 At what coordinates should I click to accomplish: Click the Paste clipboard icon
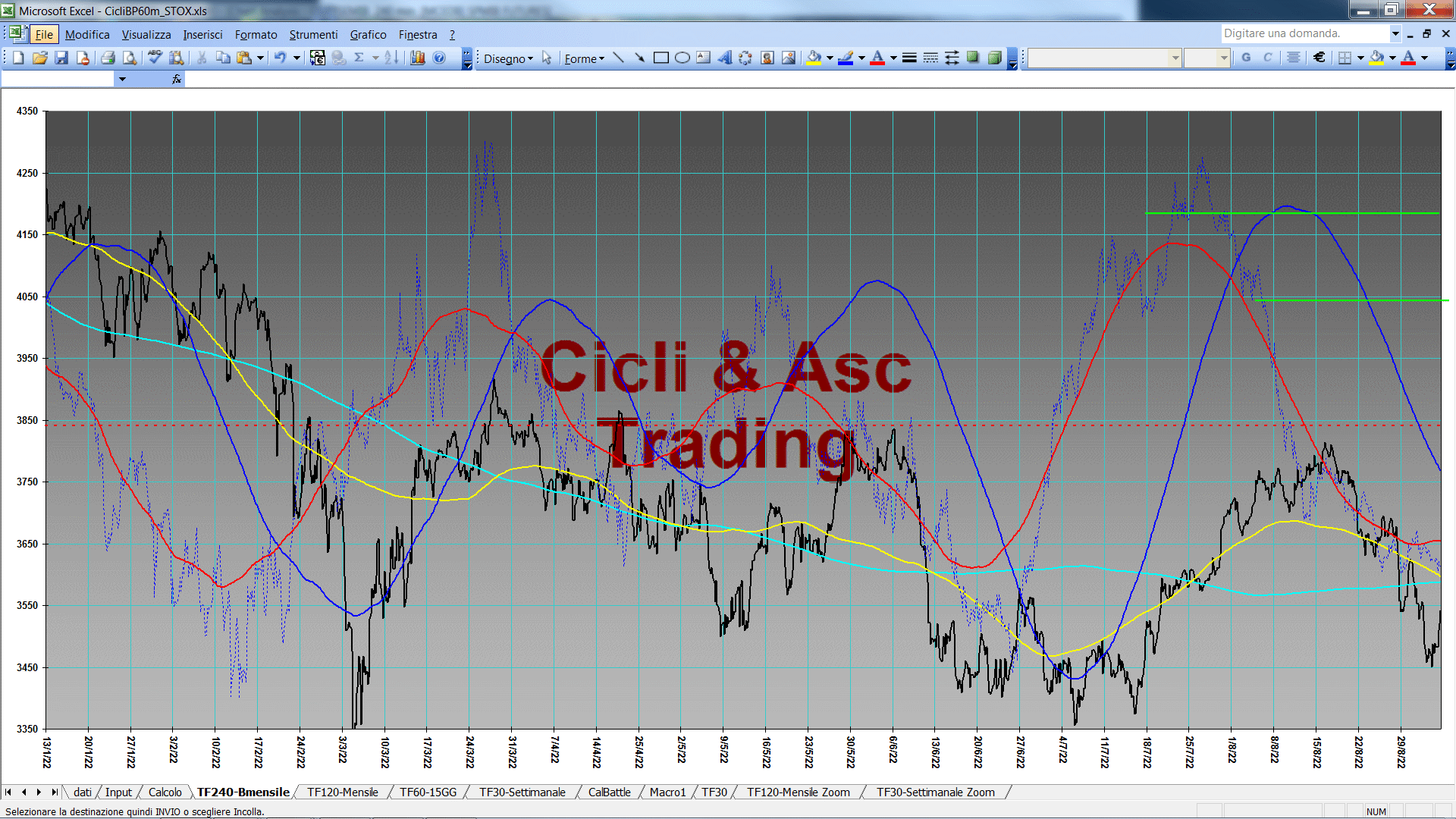[x=244, y=58]
